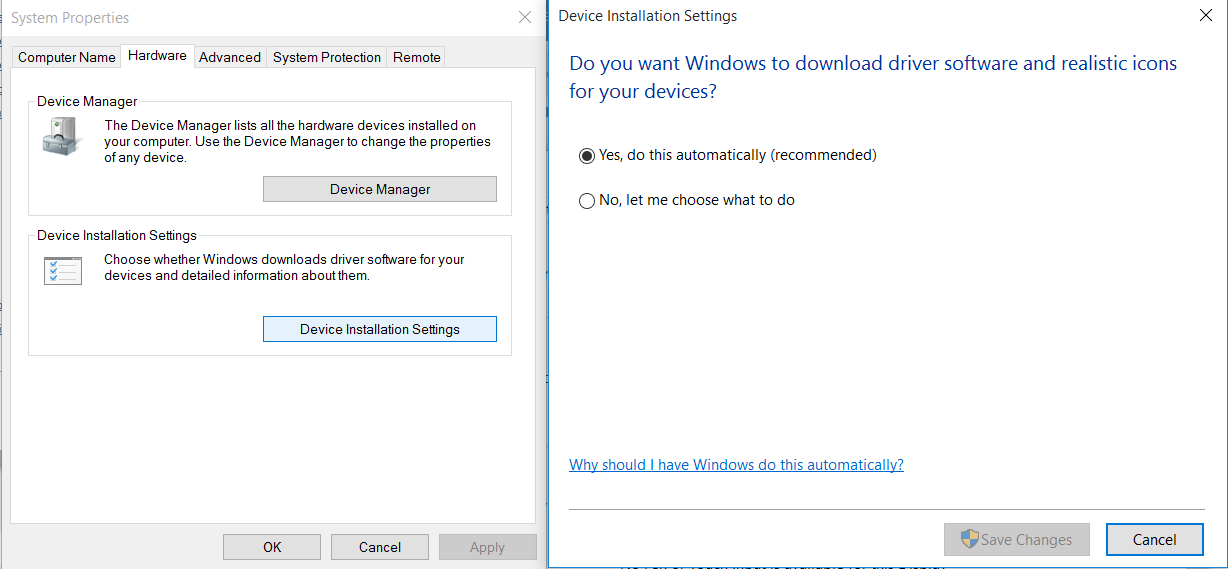The image size is (1228, 569).
Task: Confirm System Properties with OK
Action: tap(272, 547)
